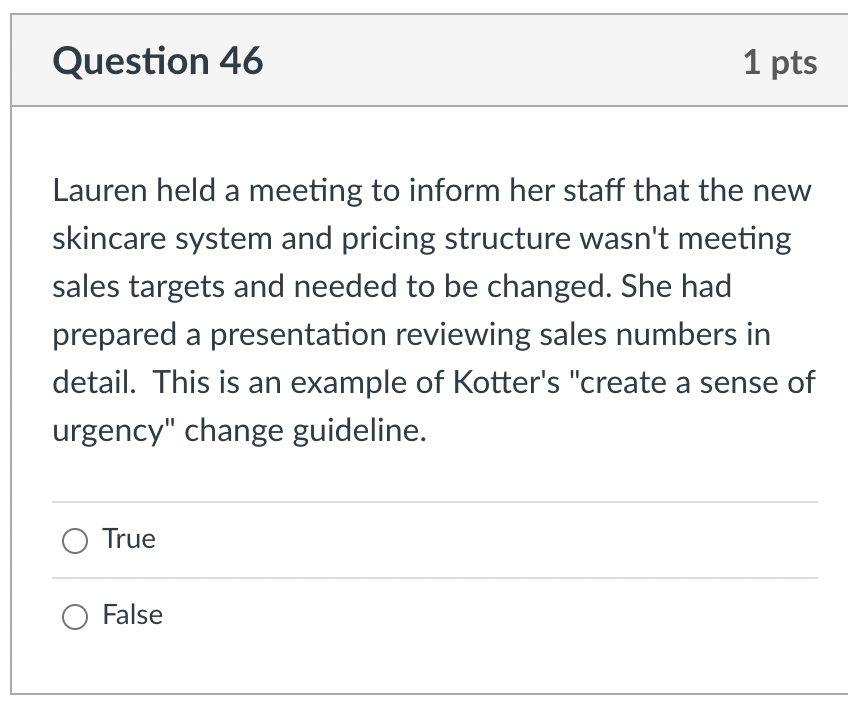Click the question prompt text area
The width and height of the screenshot is (848, 704).
pos(430,310)
